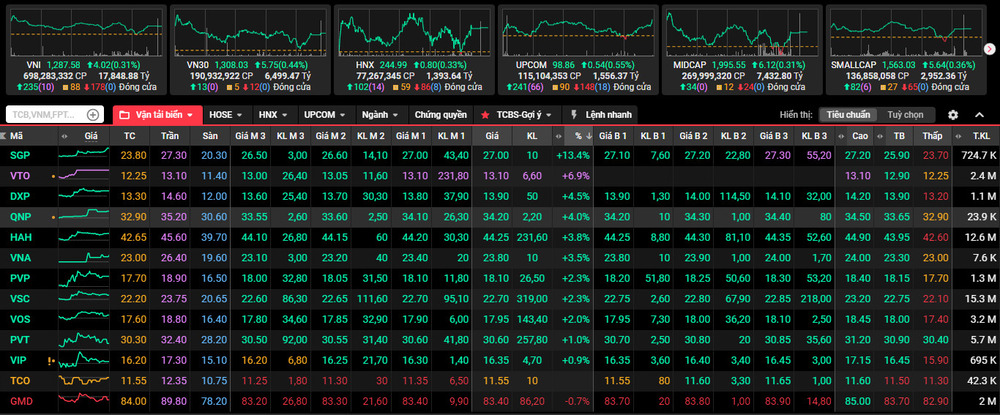
Task: Click the folder icon beside Vận tải biển
Action: coord(125,115)
